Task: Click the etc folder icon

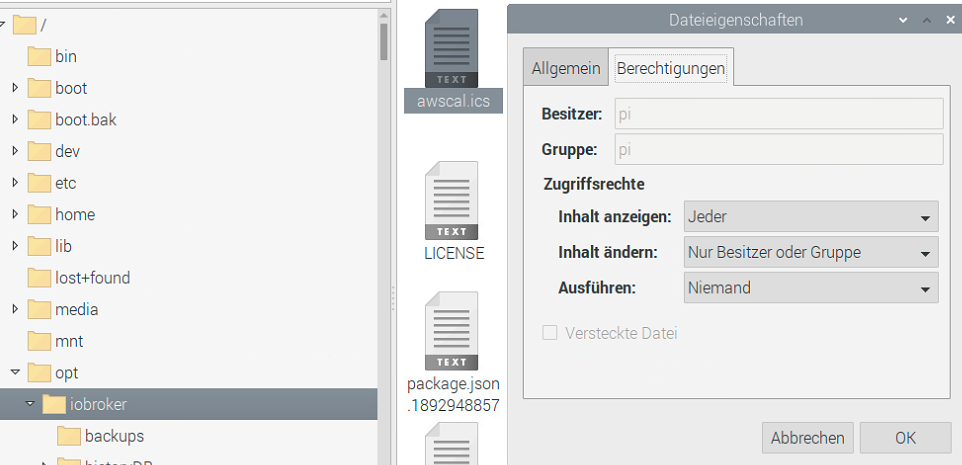Action: [39, 183]
